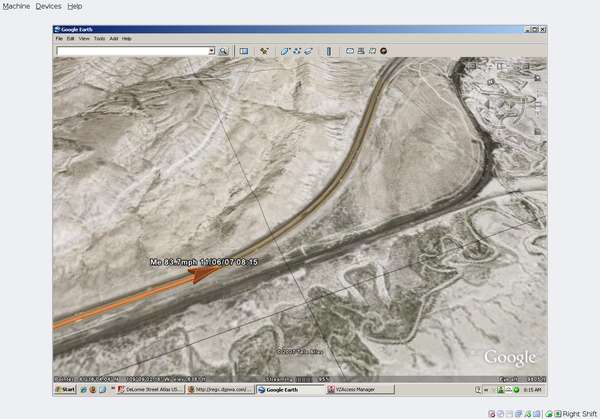This screenshot has height=419, width=600.
Task: Expand hidden system tray icons
Action: 486,390
